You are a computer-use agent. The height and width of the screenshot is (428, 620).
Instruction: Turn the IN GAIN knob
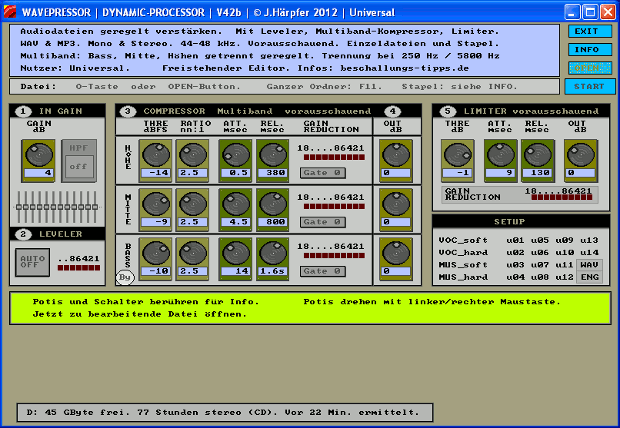coord(38,155)
